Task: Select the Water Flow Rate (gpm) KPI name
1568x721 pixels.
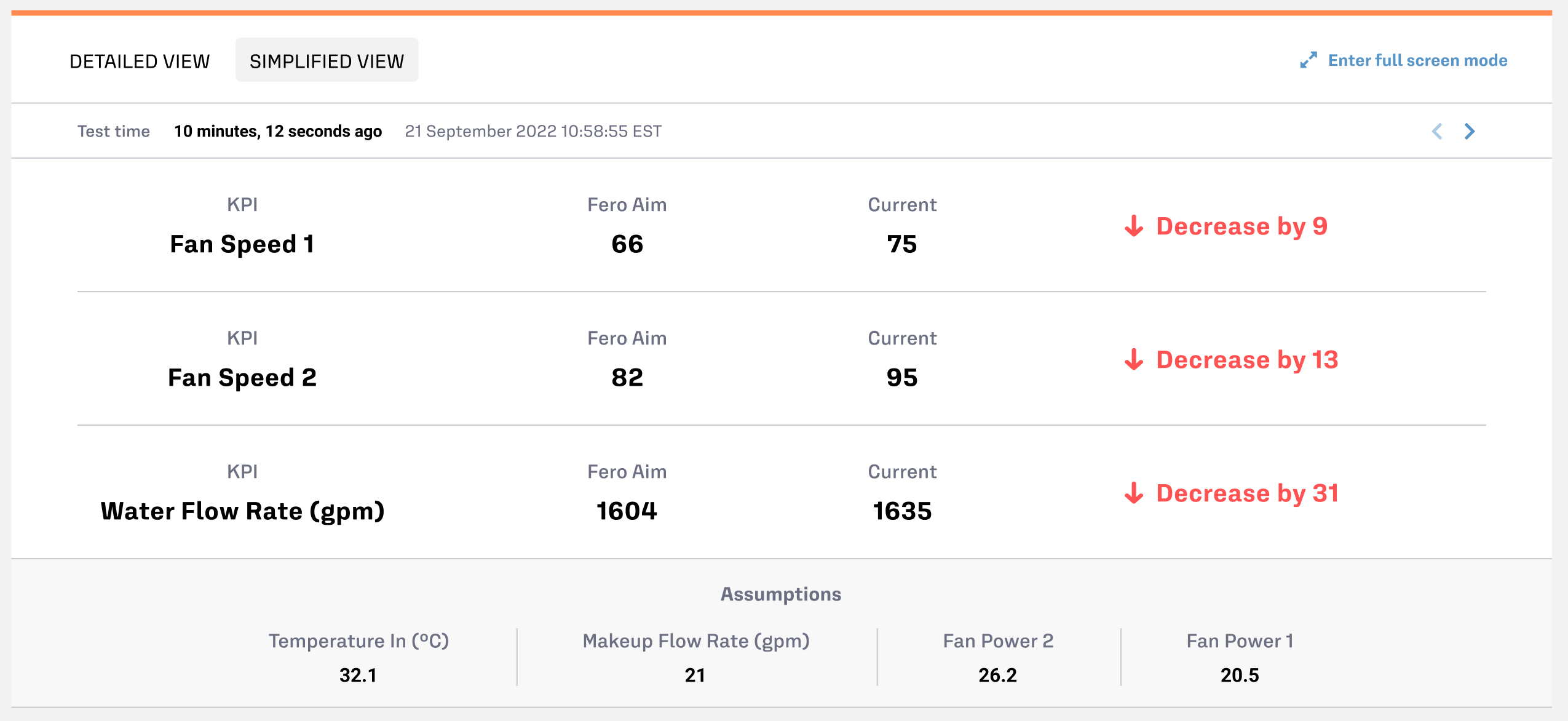Action: (242, 511)
